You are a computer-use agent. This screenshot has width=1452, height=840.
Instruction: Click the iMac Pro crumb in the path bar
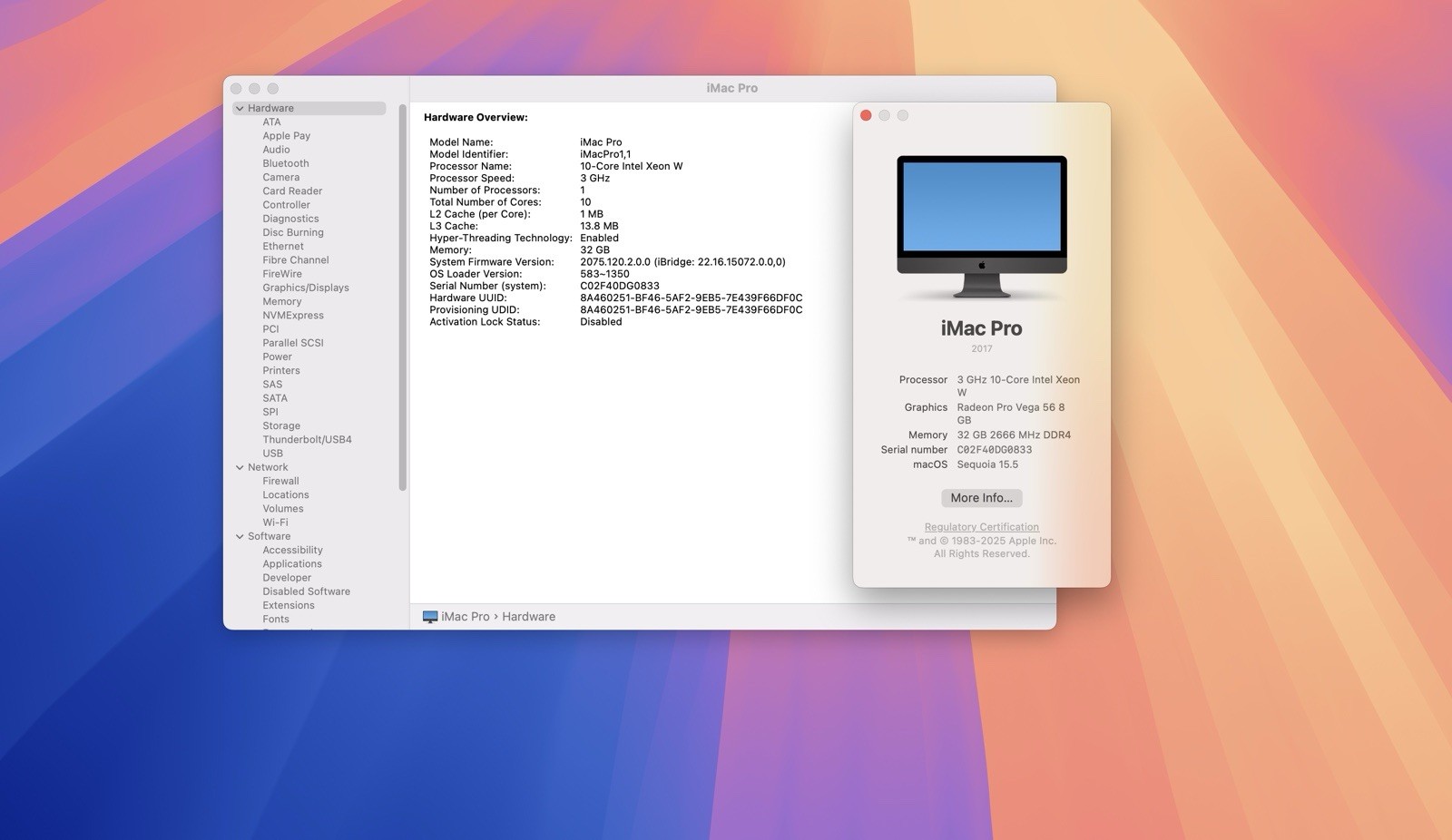point(466,617)
